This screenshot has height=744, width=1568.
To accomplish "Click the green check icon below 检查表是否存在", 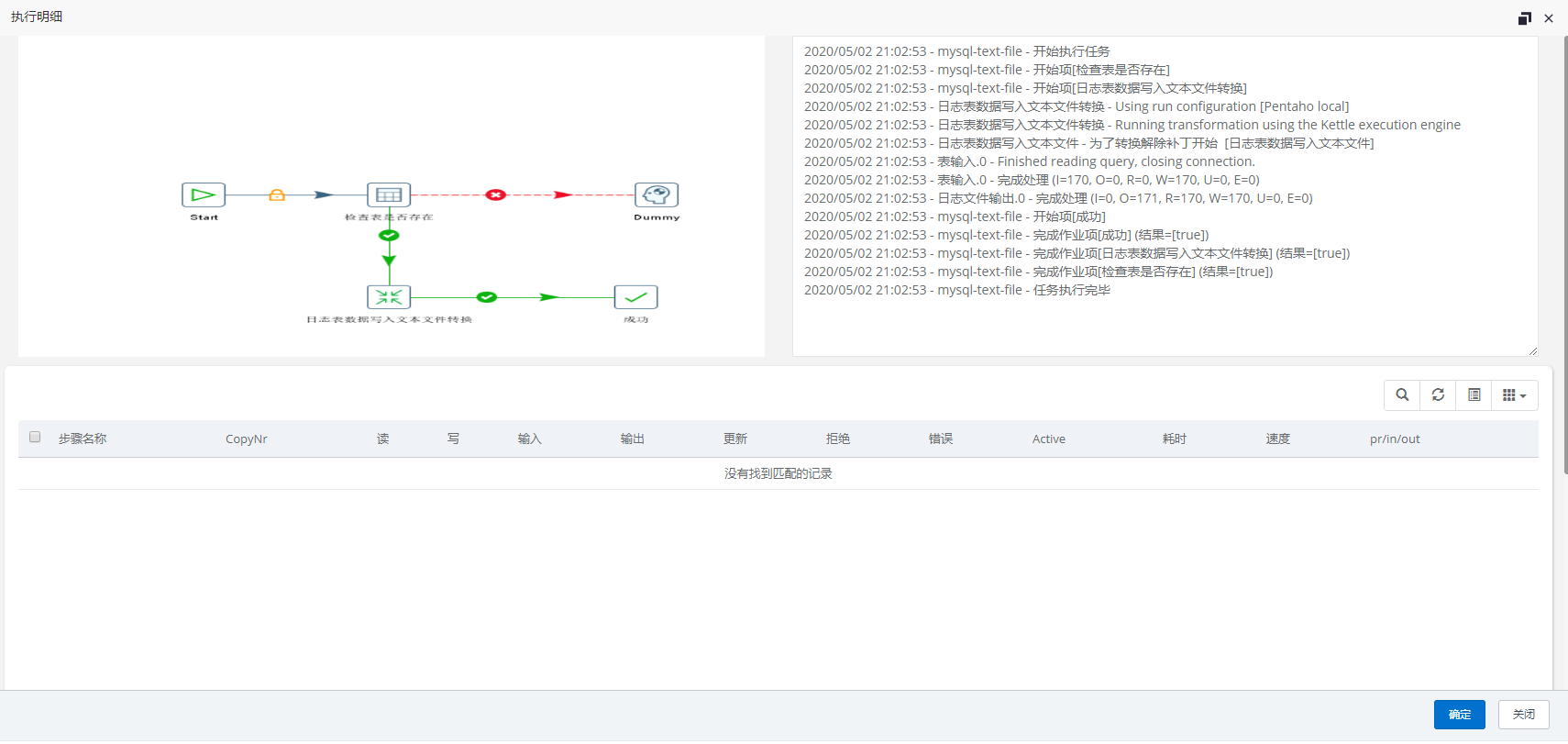I will click(389, 236).
